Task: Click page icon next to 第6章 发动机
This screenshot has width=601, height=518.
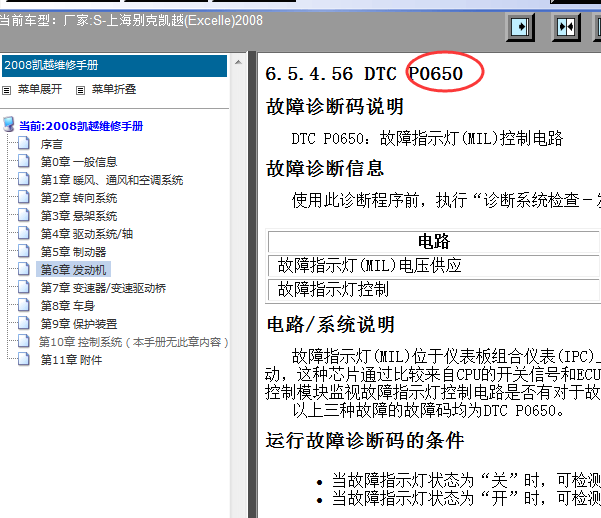Action: point(24,269)
